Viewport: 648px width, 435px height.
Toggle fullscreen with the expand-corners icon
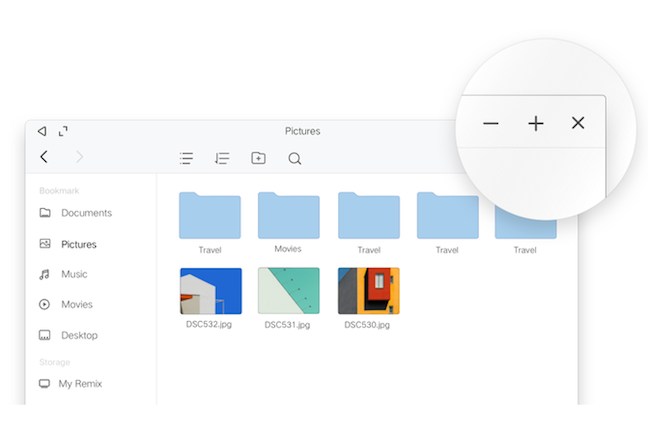coord(63,131)
